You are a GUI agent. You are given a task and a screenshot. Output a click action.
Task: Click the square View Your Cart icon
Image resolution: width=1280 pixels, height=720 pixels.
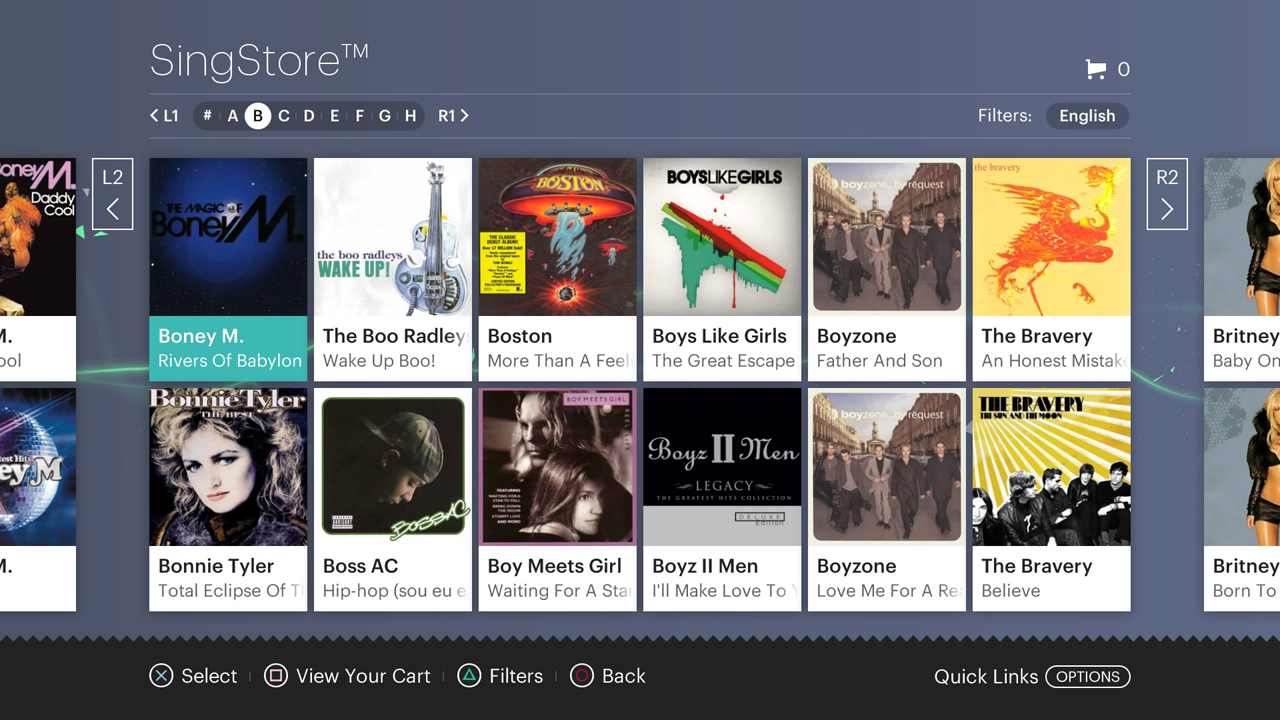click(276, 676)
